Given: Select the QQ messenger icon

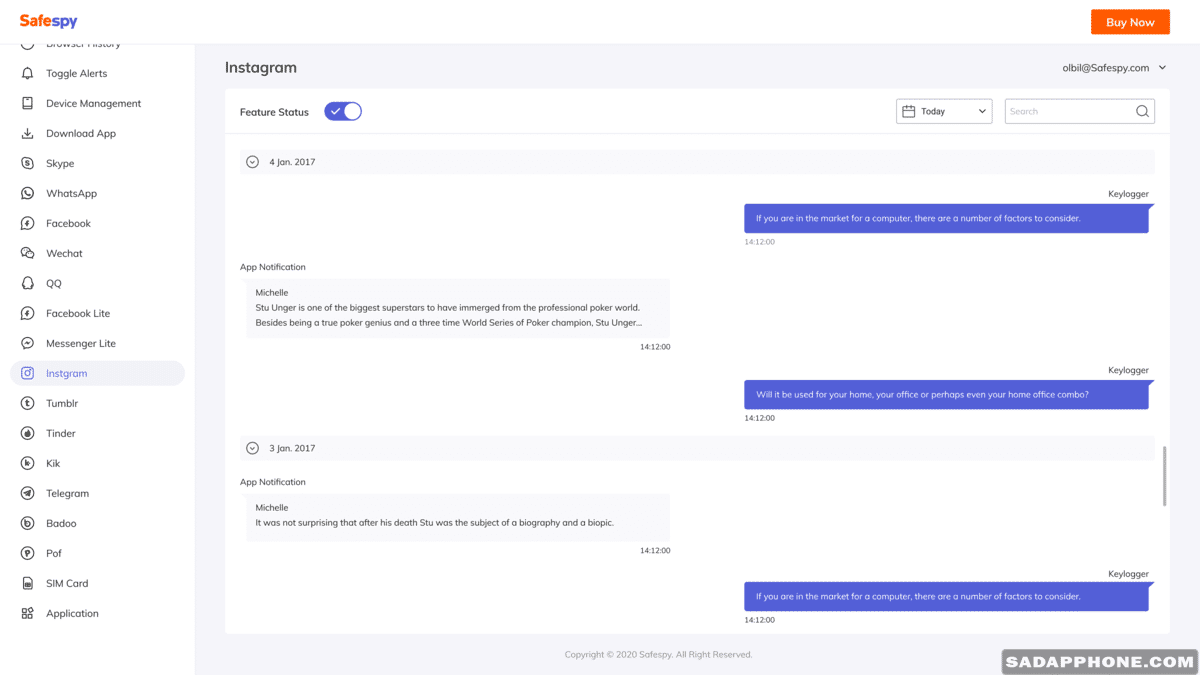Looking at the screenshot, I should tap(29, 283).
